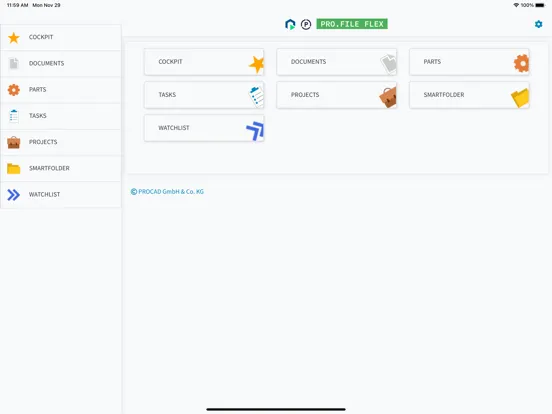Click the gray document icon in sidebar
The width and height of the screenshot is (552, 414).
coord(14,63)
